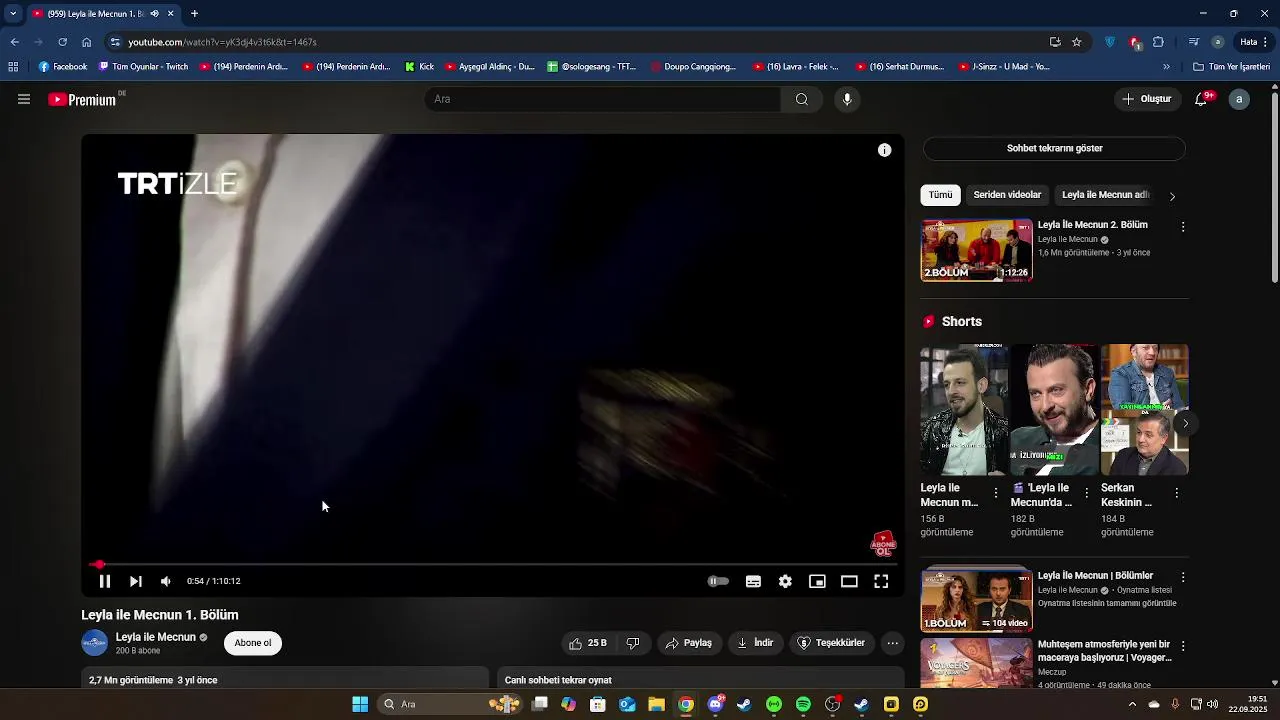The height and width of the screenshot is (720, 1280).
Task: Focus the YouTube search field
Action: pos(604,99)
